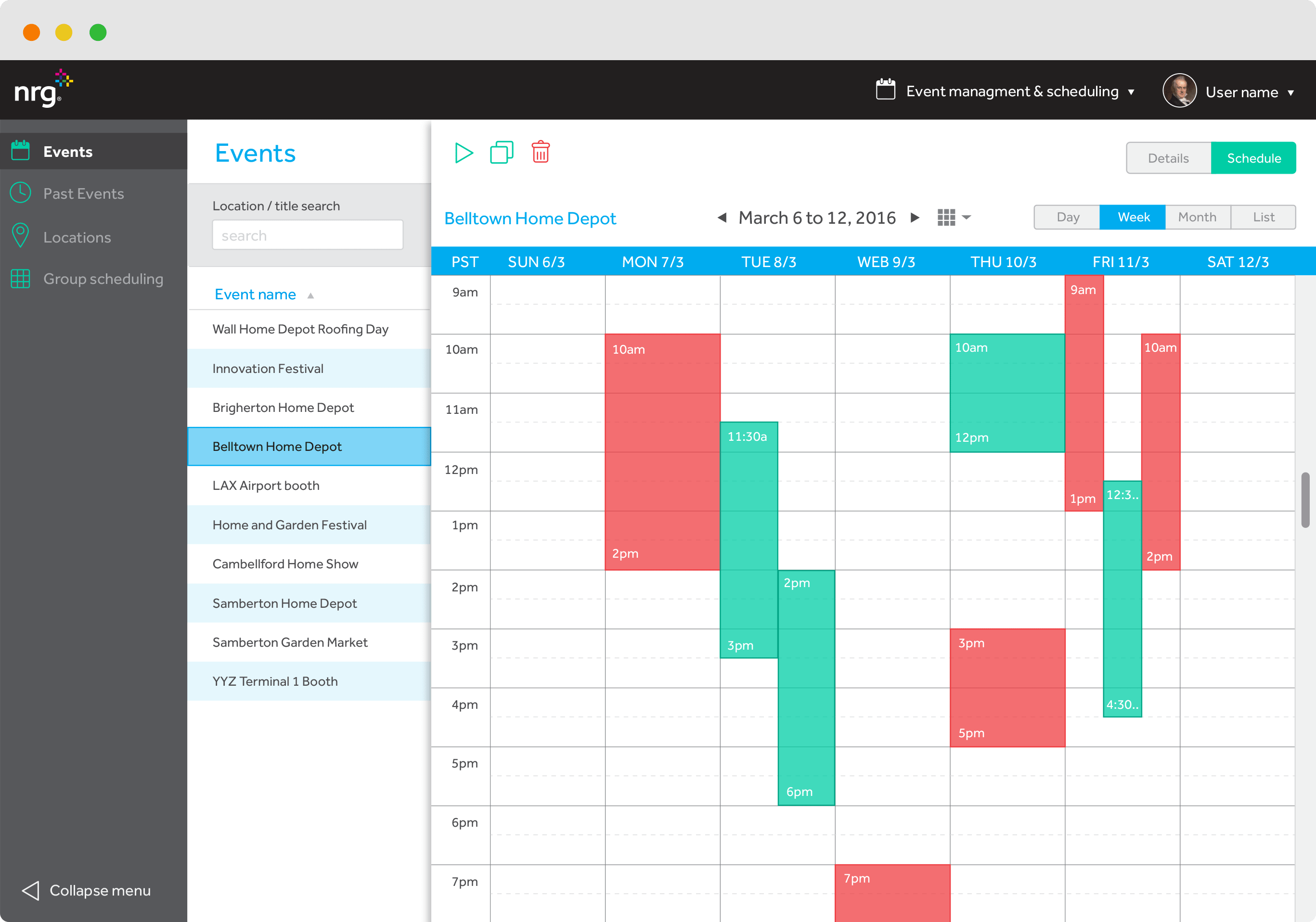The height and width of the screenshot is (922, 1316).
Task: Click the SAT 12/3 column header
Action: click(1238, 262)
